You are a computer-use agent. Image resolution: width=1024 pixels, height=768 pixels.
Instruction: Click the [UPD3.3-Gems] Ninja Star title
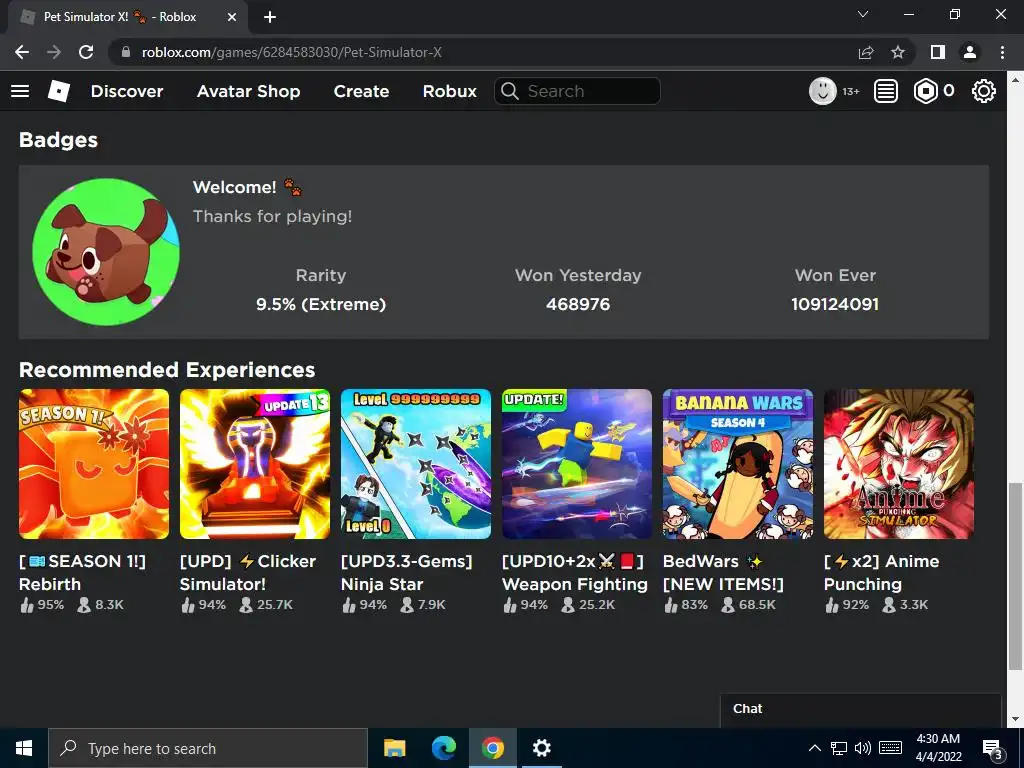(x=407, y=573)
